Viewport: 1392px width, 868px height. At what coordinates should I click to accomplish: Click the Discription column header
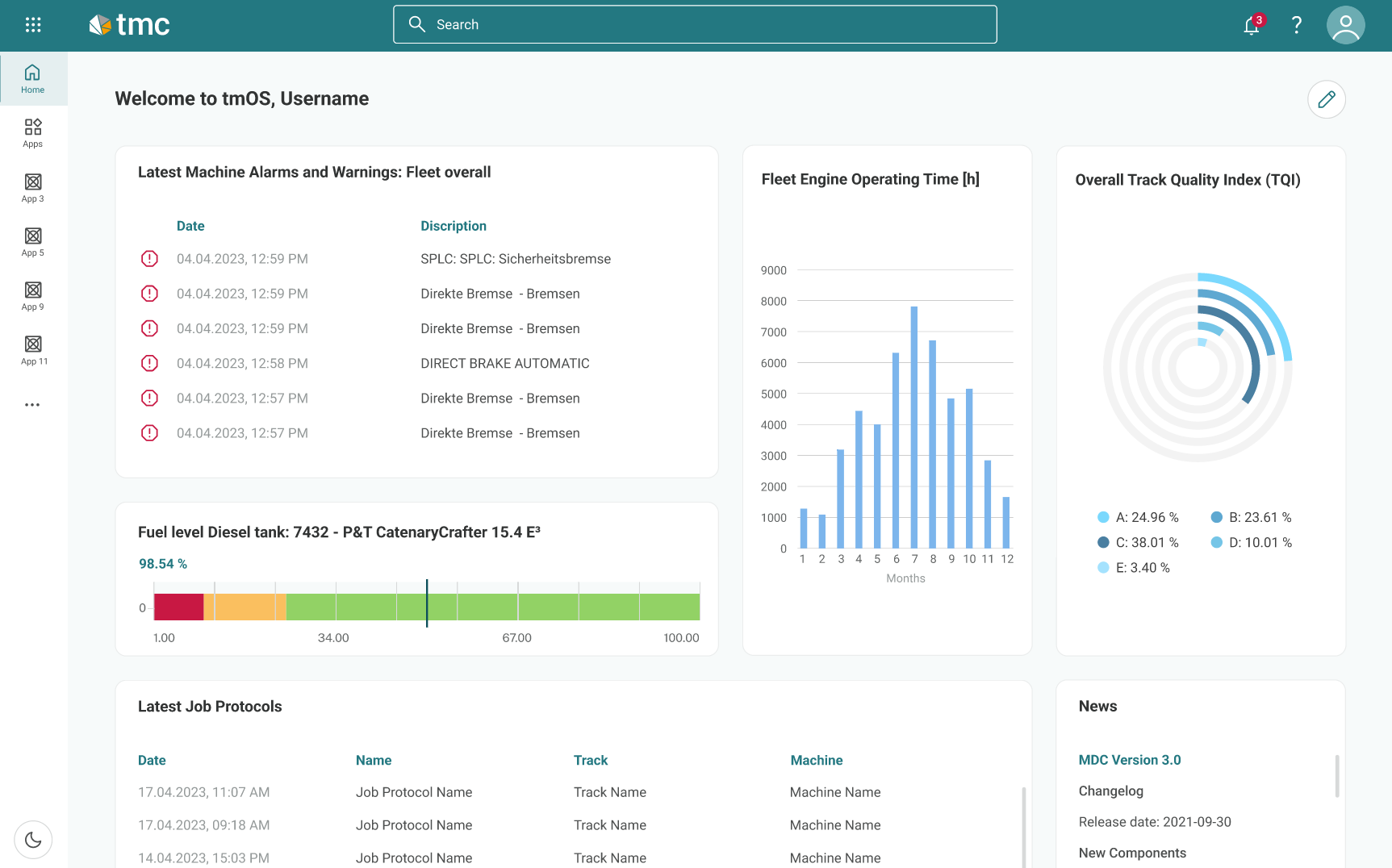click(x=454, y=226)
